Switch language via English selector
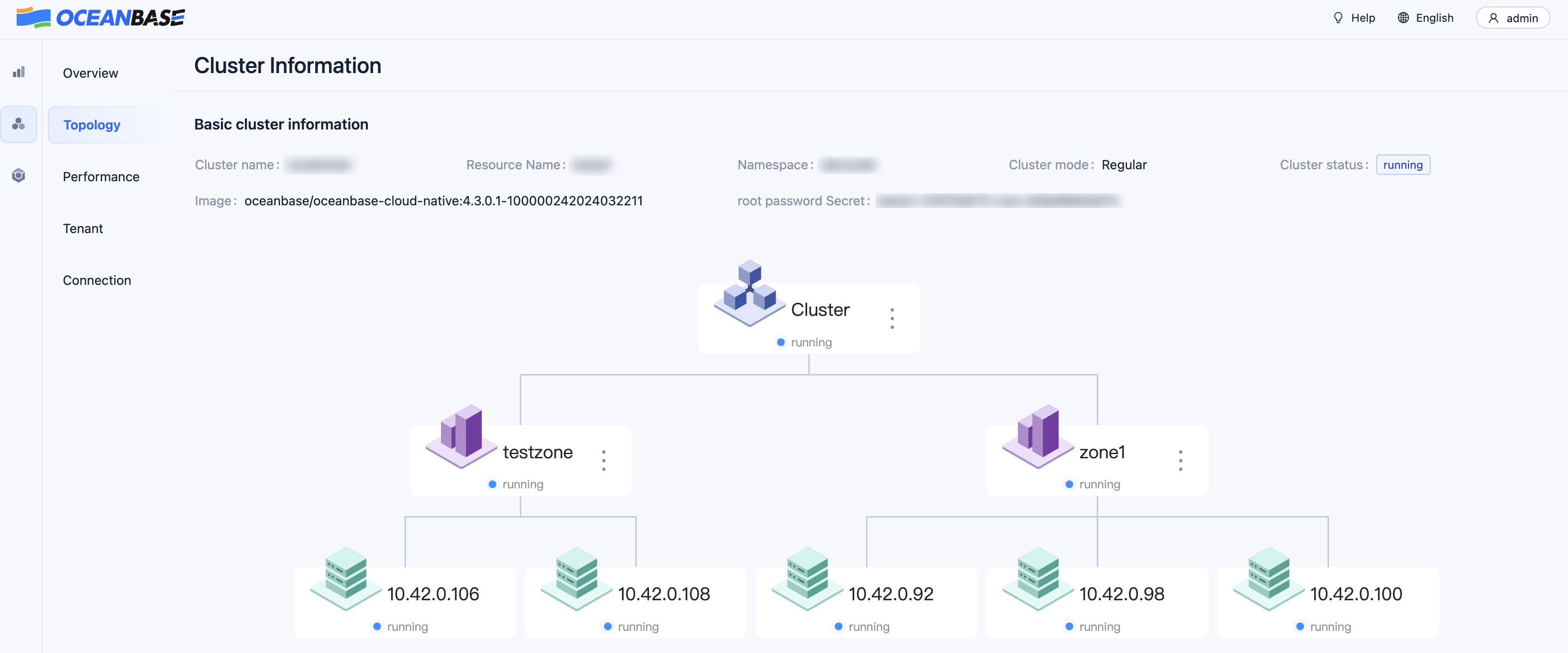 (x=1426, y=18)
